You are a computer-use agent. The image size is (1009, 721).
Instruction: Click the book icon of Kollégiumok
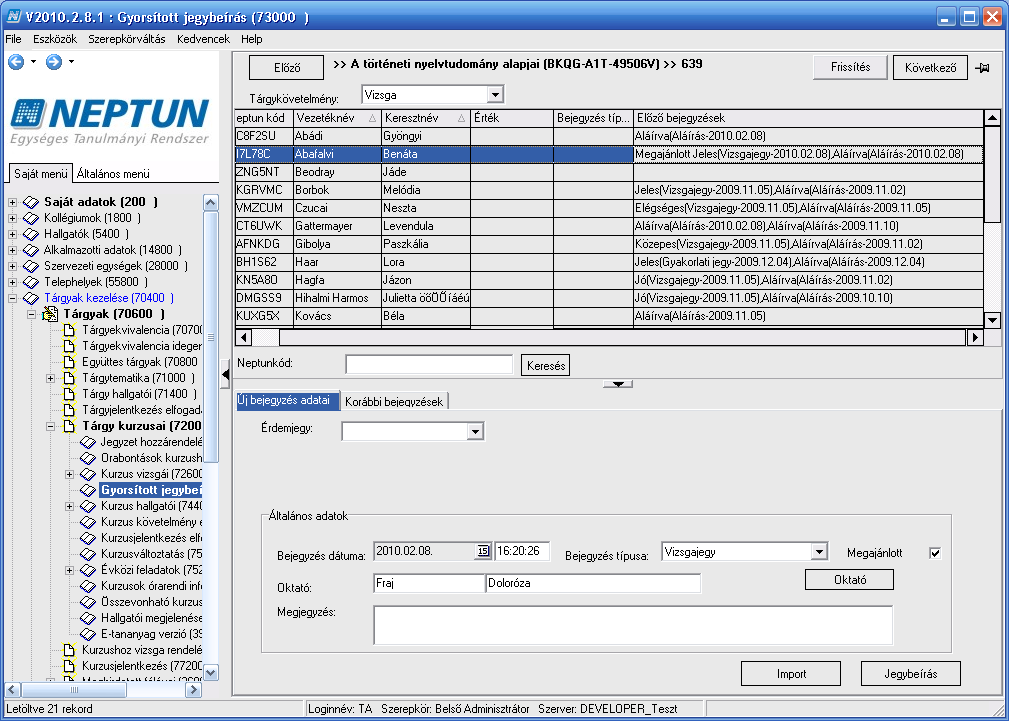click(x=31, y=218)
